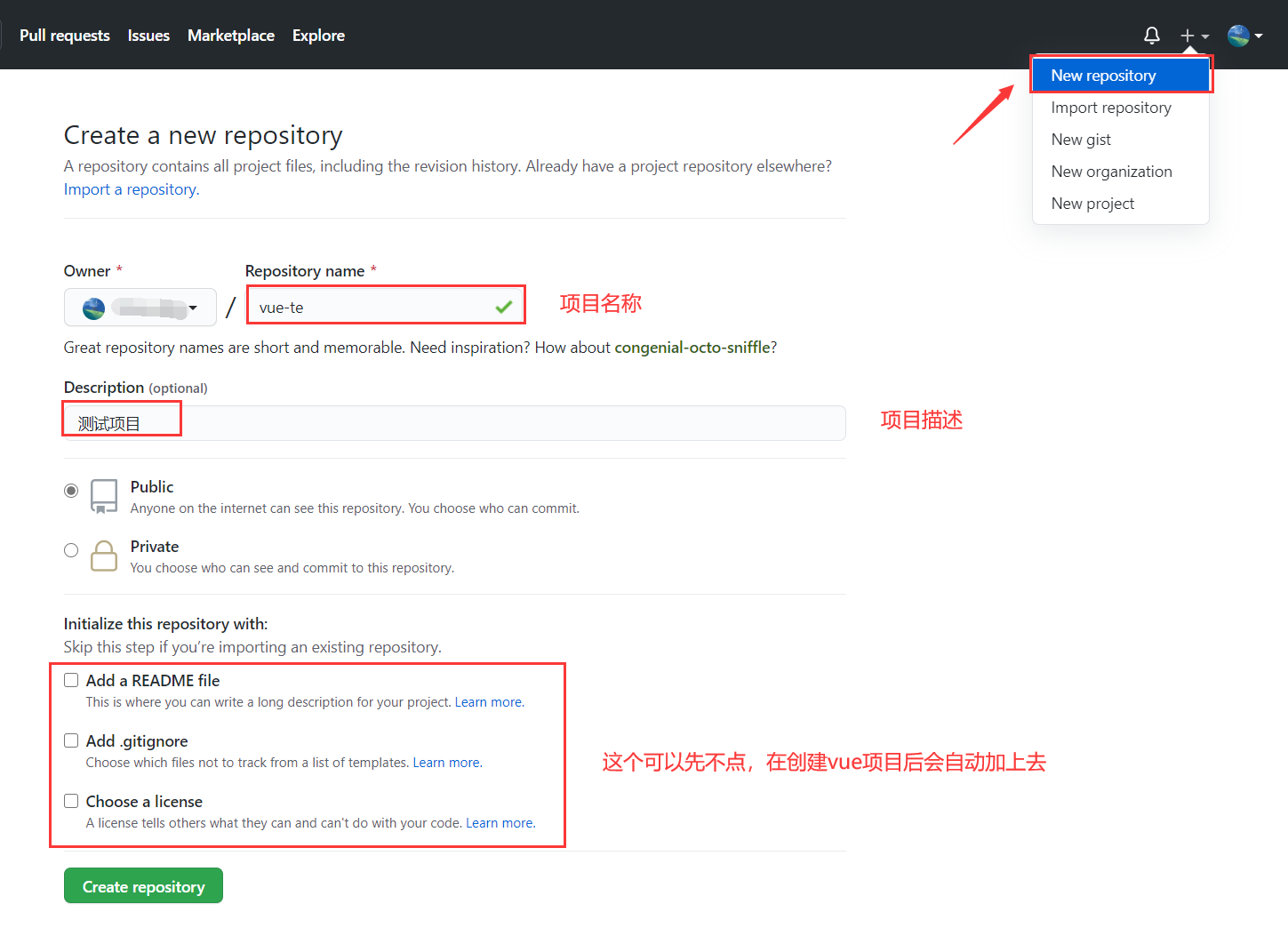Use suggested name congenial-octo-sniffle

692,348
